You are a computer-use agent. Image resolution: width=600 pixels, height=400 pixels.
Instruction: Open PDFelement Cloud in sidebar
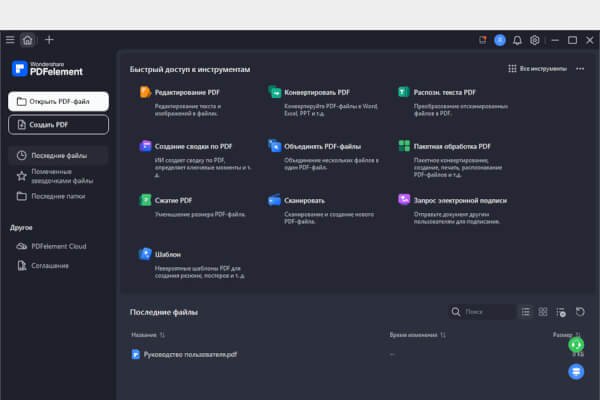click(x=58, y=246)
